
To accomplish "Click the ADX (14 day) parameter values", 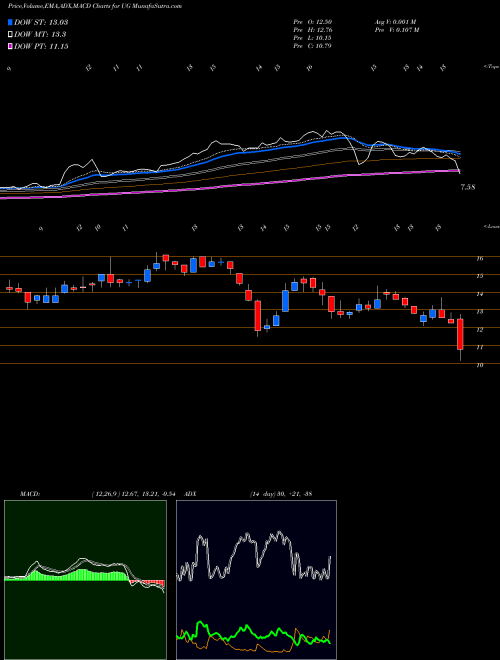I will pos(281,494).
